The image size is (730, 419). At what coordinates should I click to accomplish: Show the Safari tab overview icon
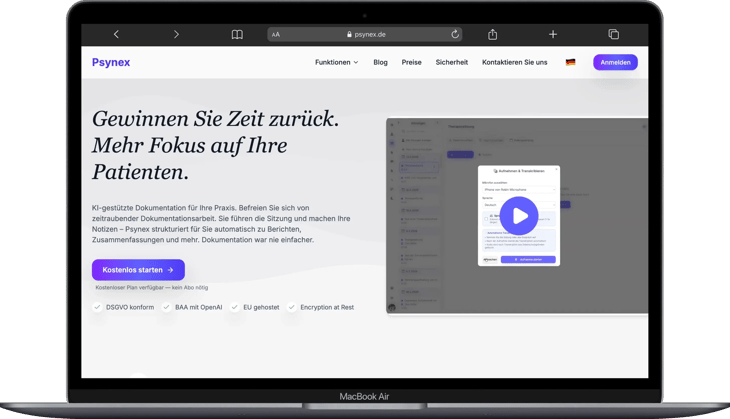pos(614,34)
